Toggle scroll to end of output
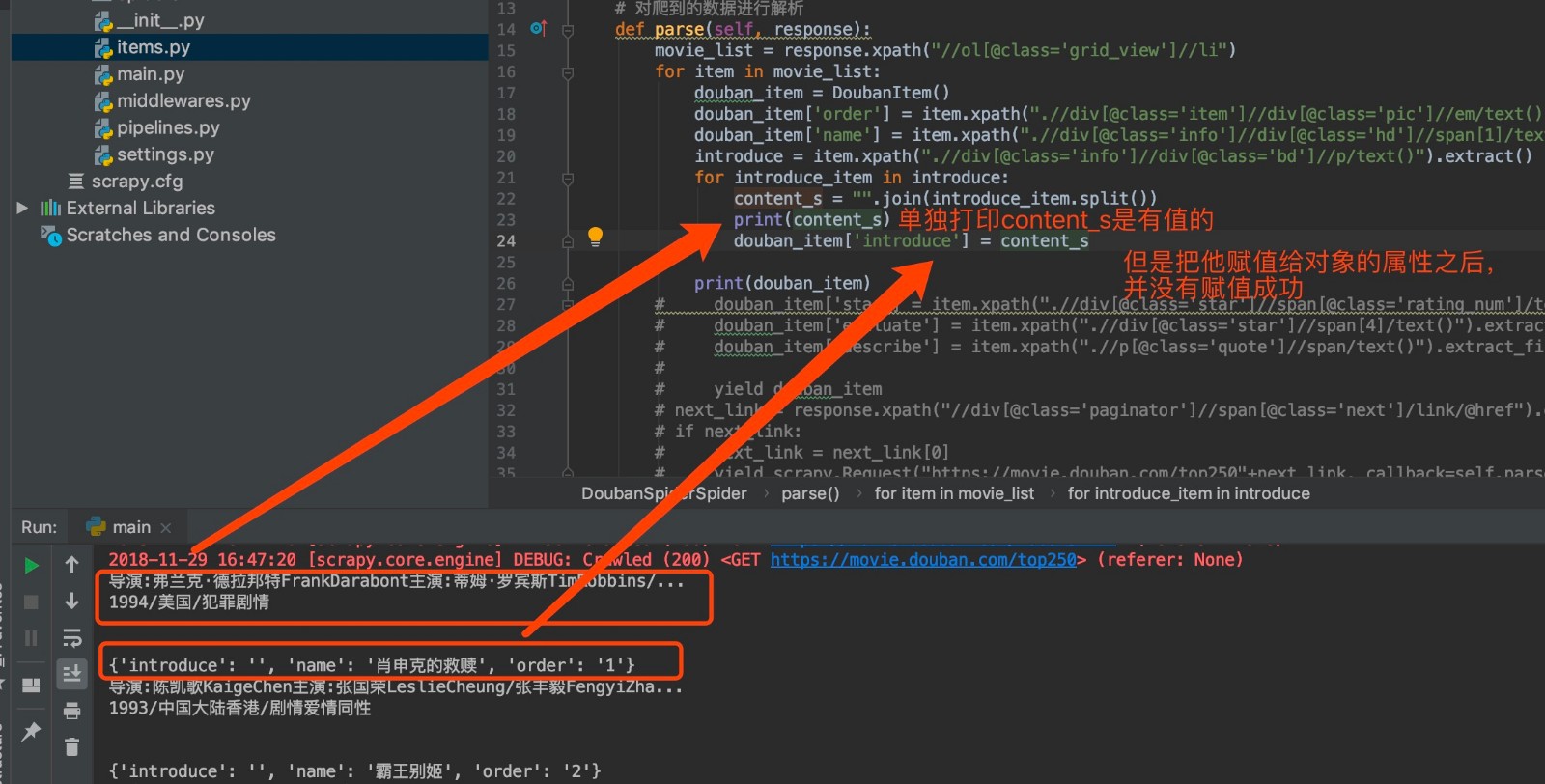The height and width of the screenshot is (784, 1545). tap(71, 673)
